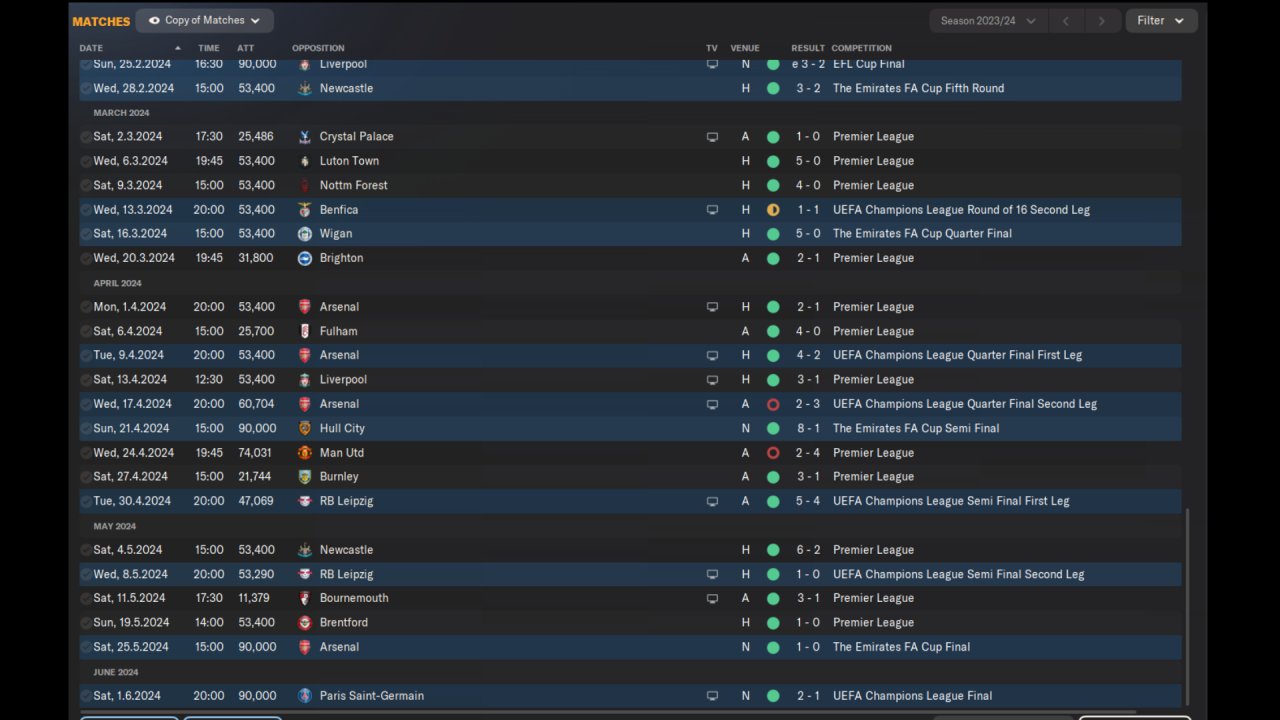This screenshot has height=720, width=1280.
Task: Toggle the row selector for Mon, 1.4.2024
Action: [86, 307]
